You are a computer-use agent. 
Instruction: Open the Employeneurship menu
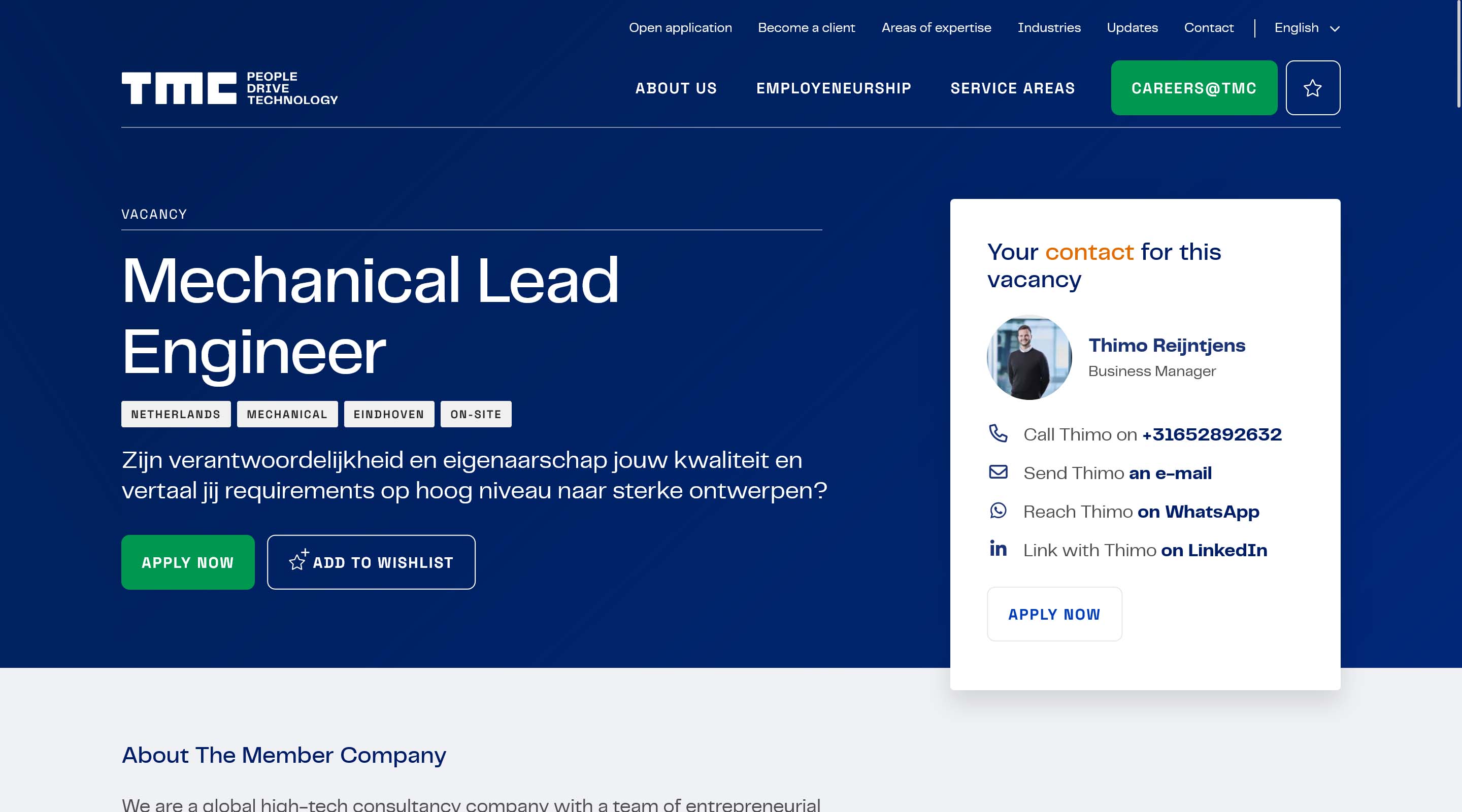click(x=833, y=88)
